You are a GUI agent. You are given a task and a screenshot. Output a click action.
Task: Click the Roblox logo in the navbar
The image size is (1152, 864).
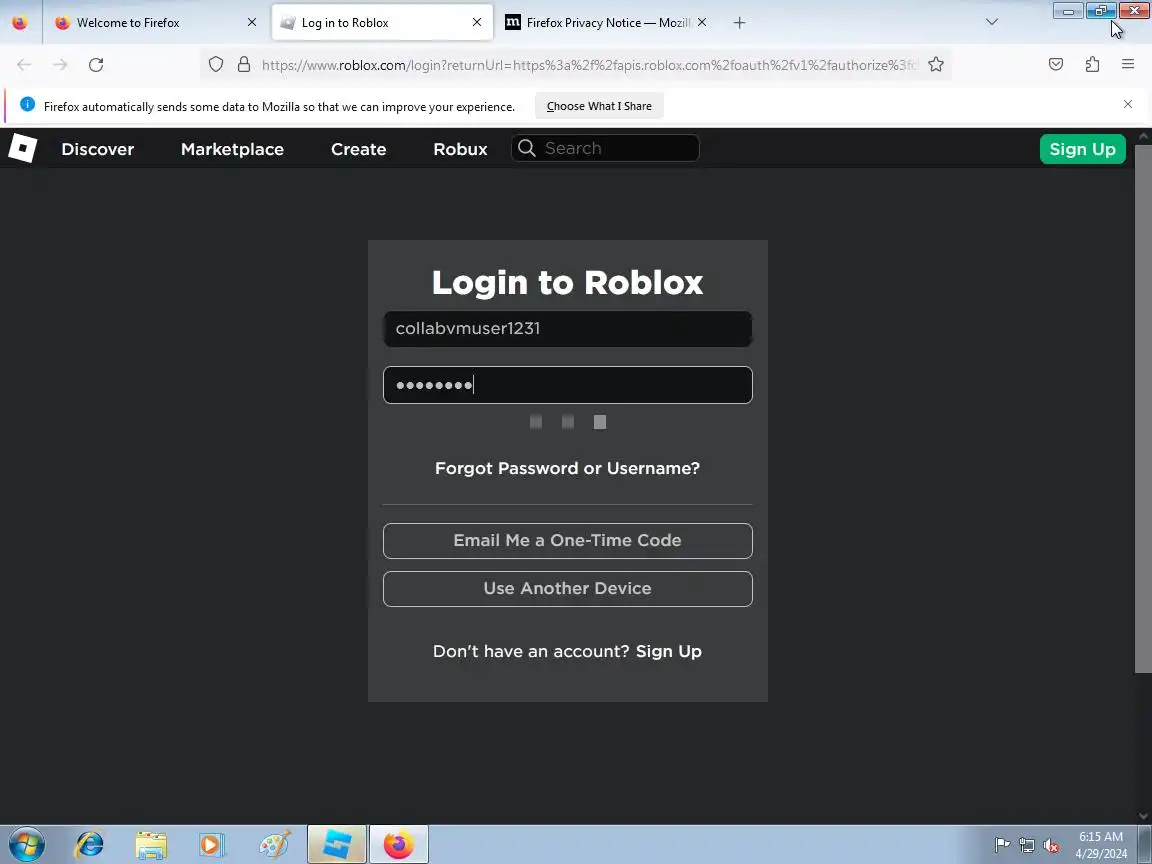22,148
